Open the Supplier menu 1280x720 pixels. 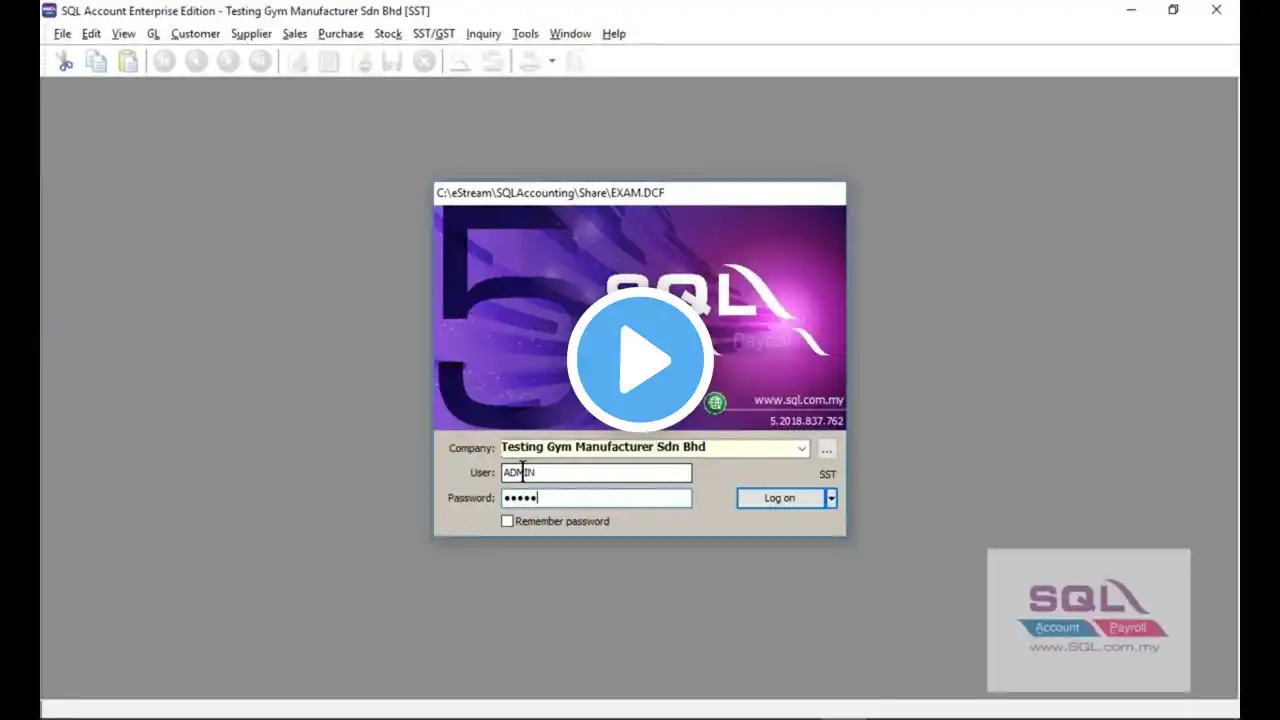pyautogui.click(x=251, y=34)
